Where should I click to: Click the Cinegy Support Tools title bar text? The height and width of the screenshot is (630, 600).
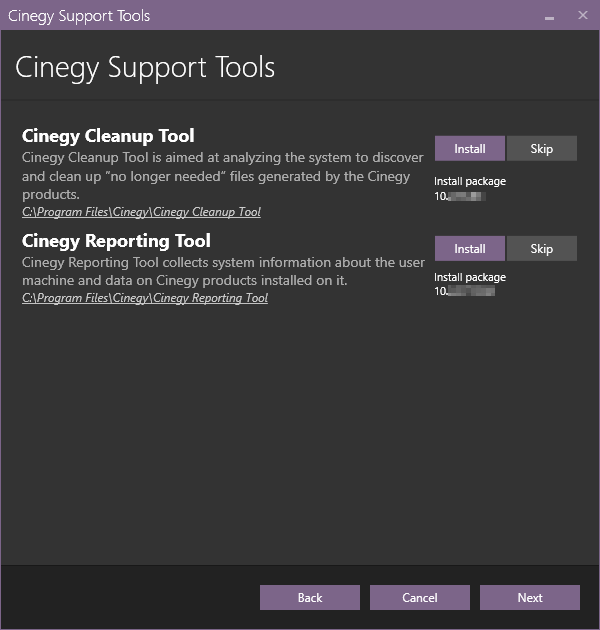79,16
